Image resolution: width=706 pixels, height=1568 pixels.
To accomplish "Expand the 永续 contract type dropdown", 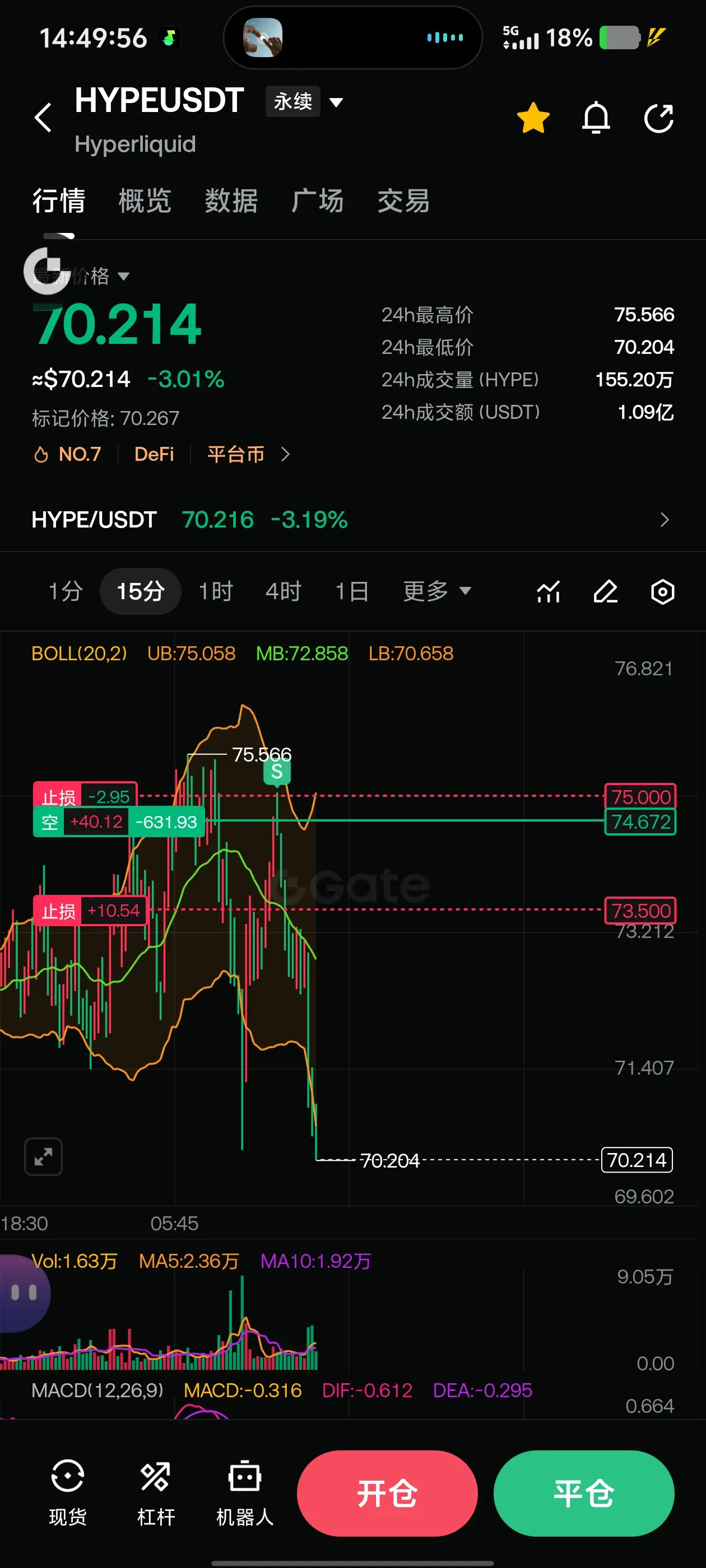I will pyautogui.click(x=305, y=101).
